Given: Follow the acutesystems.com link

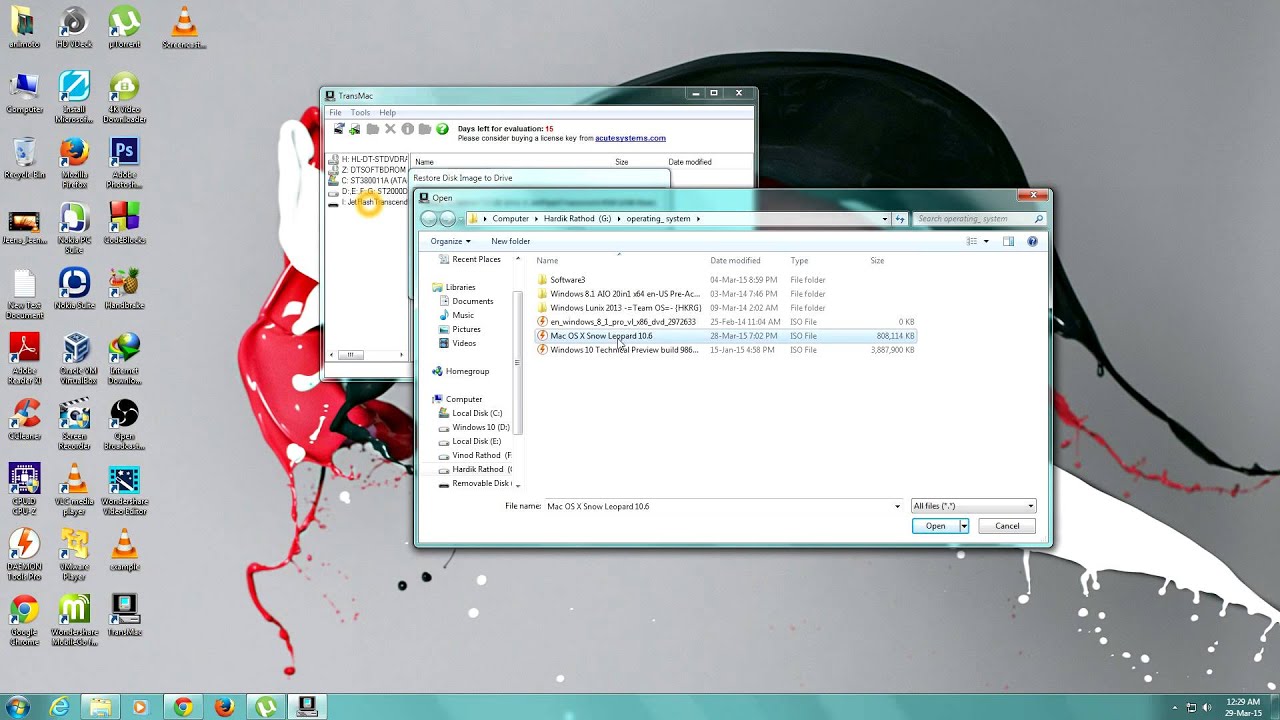Looking at the screenshot, I should (x=630, y=138).
